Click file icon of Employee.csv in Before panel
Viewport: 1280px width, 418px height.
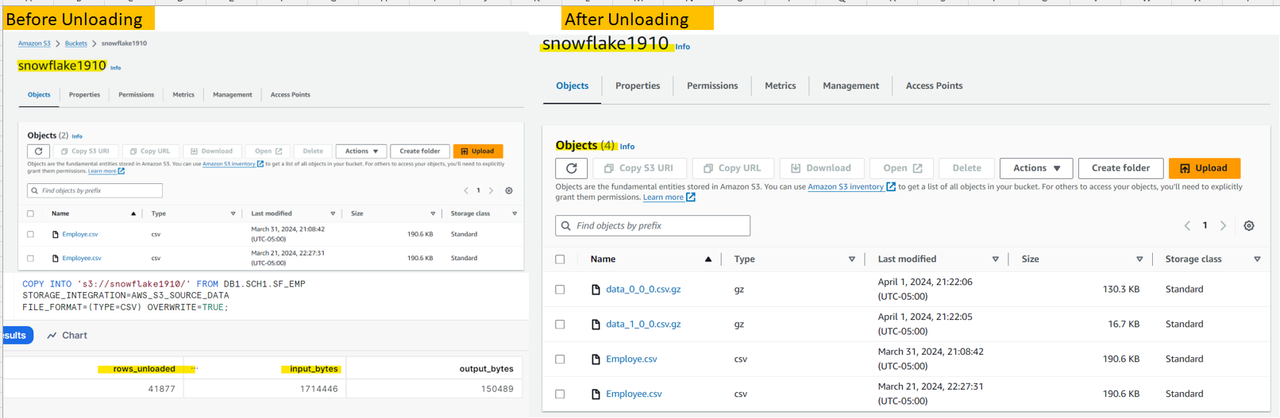[x=56, y=258]
